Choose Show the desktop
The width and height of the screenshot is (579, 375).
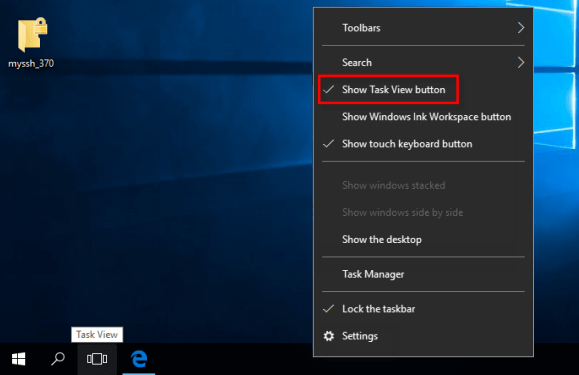(x=423, y=240)
